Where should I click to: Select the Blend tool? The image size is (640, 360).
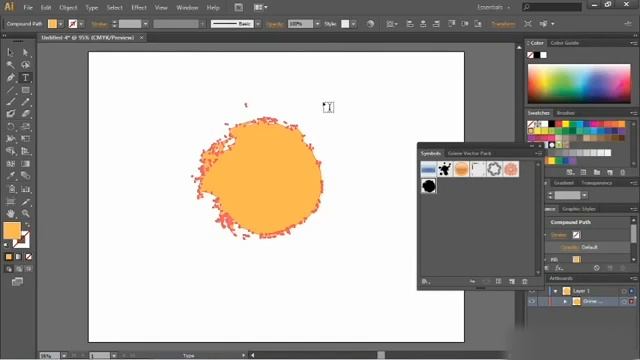[x=25, y=176]
